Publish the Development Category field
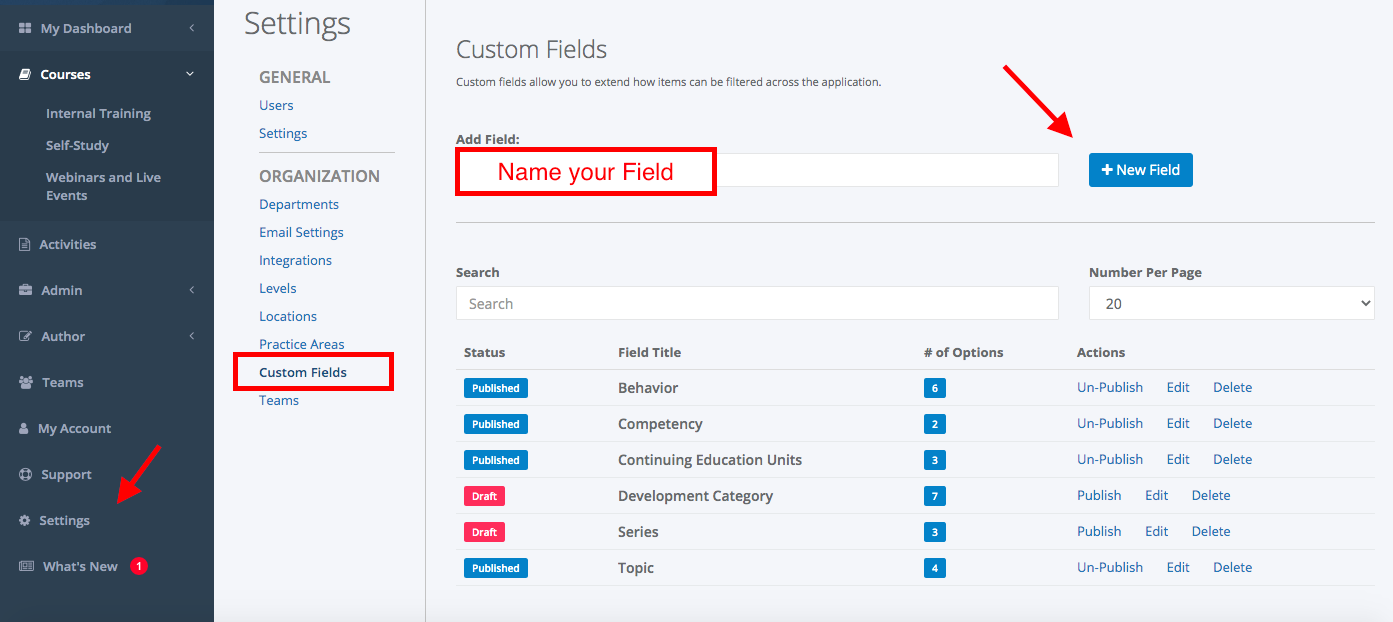Viewport: 1393px width, 622px height. (x=1099, y=495)
